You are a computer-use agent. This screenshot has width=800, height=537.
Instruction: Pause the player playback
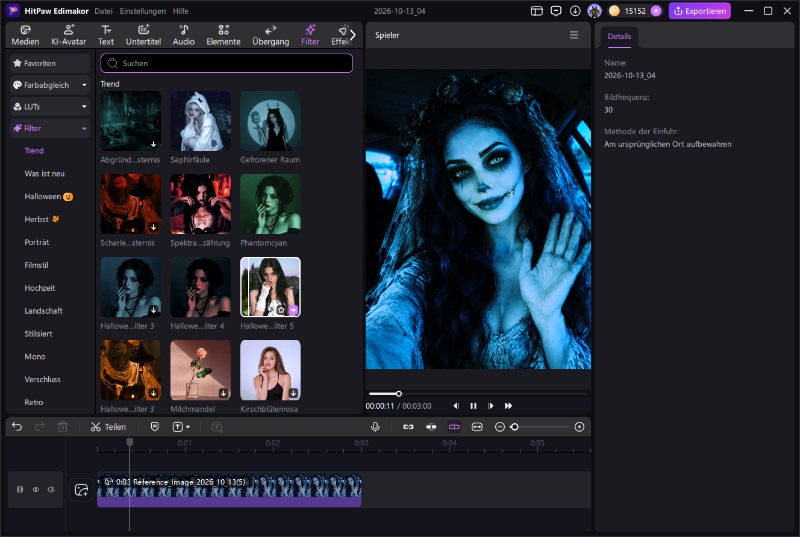(x=473, y=406)
